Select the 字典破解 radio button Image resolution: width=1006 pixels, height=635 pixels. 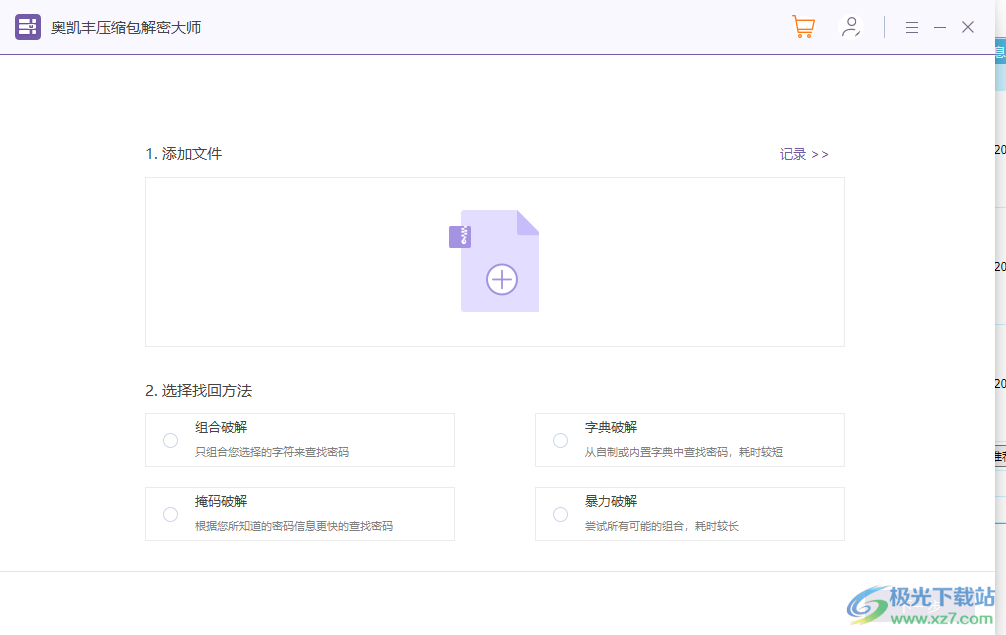point(560,440)
